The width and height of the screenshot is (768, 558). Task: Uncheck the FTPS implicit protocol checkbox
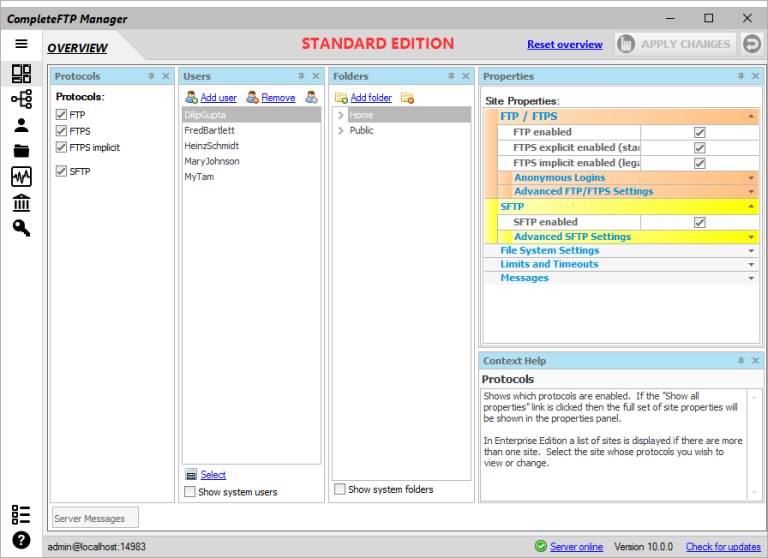point(62,147)
